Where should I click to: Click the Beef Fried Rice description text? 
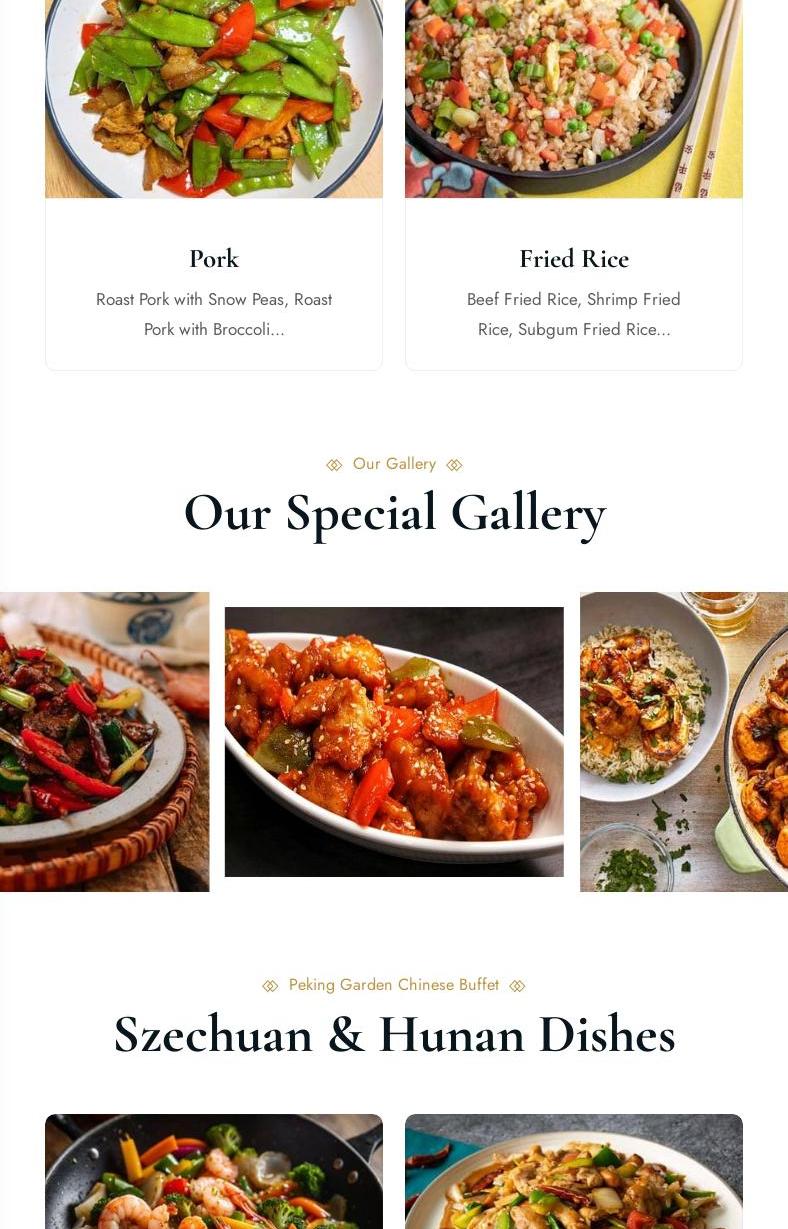click(x=574, y=314)
